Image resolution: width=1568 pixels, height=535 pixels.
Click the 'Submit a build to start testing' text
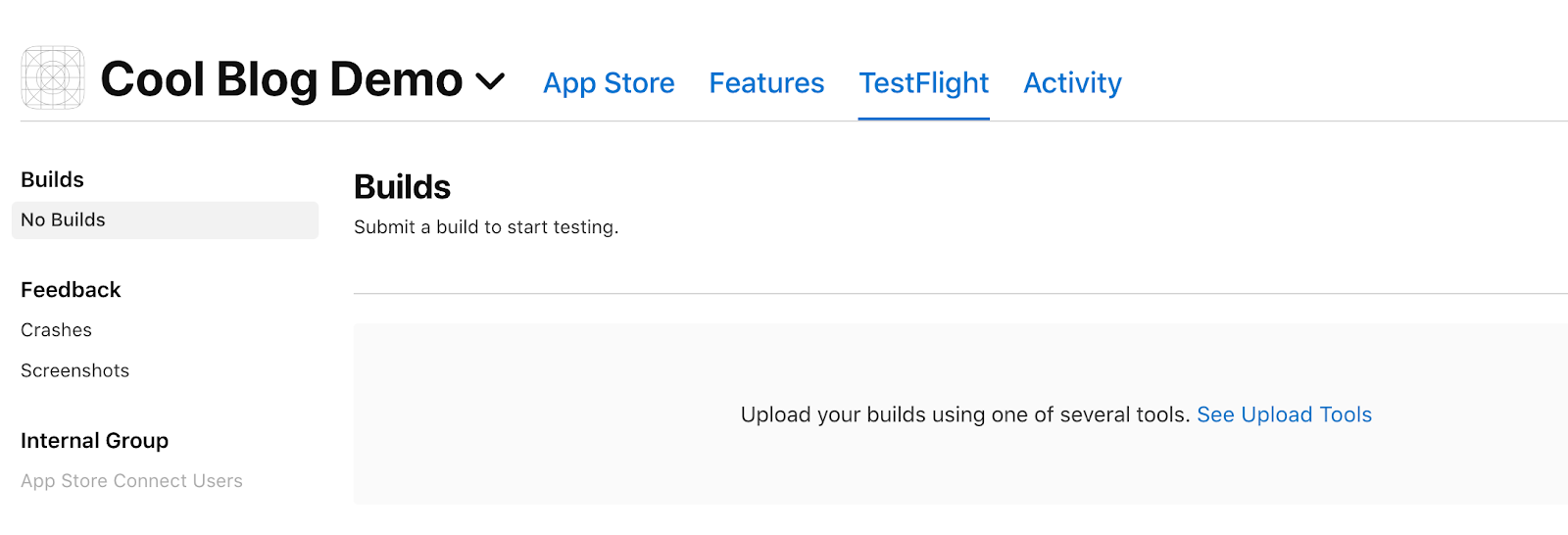click(x=486, y=227)
